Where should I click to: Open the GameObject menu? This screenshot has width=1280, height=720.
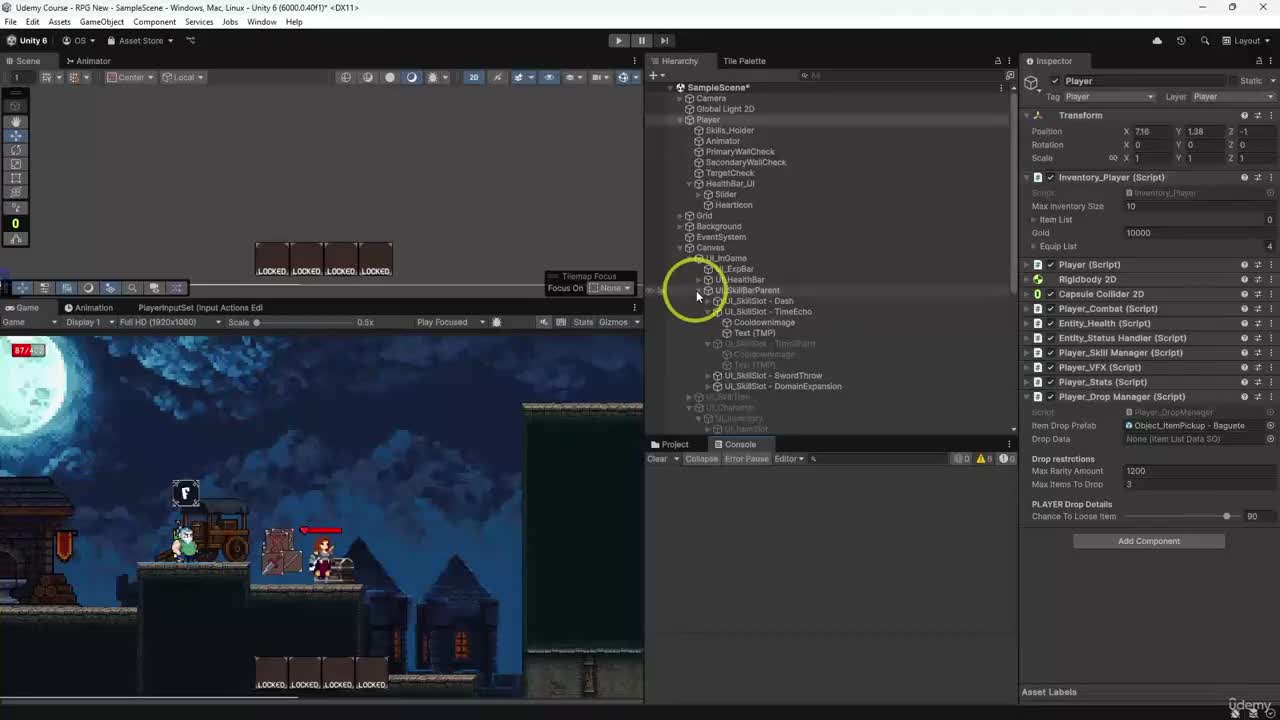[x=101, y=22]
